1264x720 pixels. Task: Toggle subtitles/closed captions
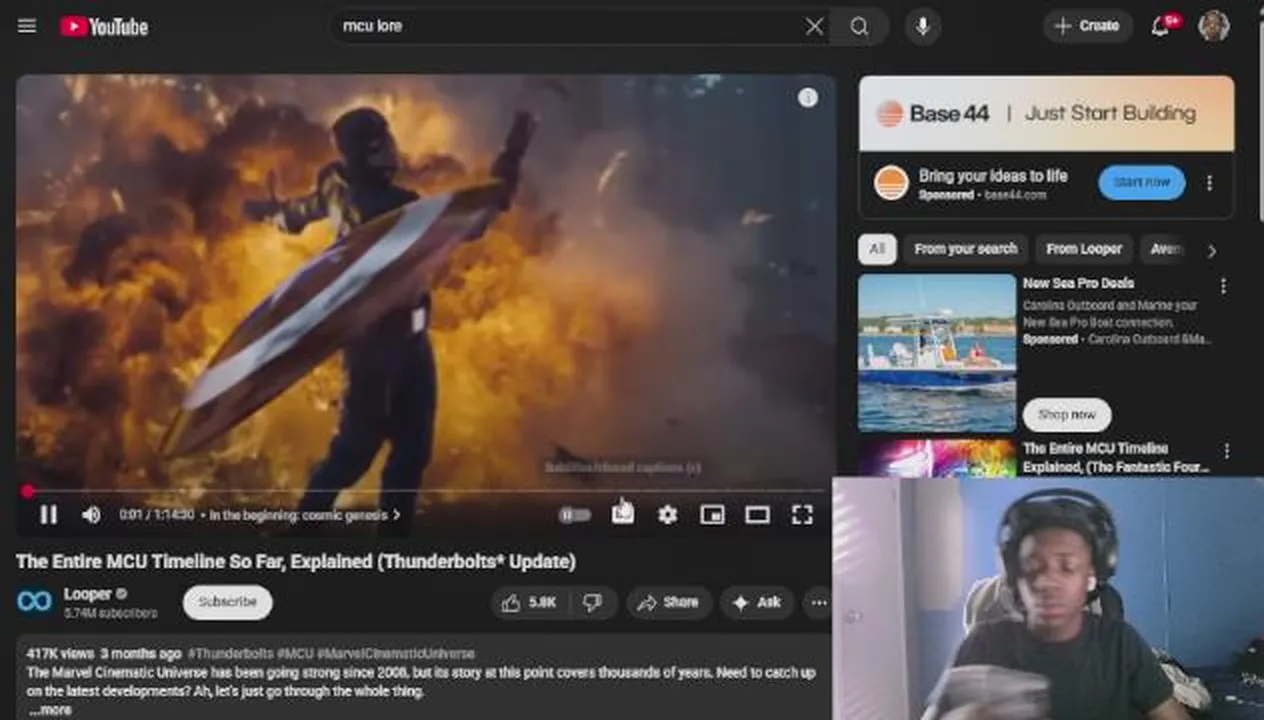pyautogui.click(x=622, y=514)
